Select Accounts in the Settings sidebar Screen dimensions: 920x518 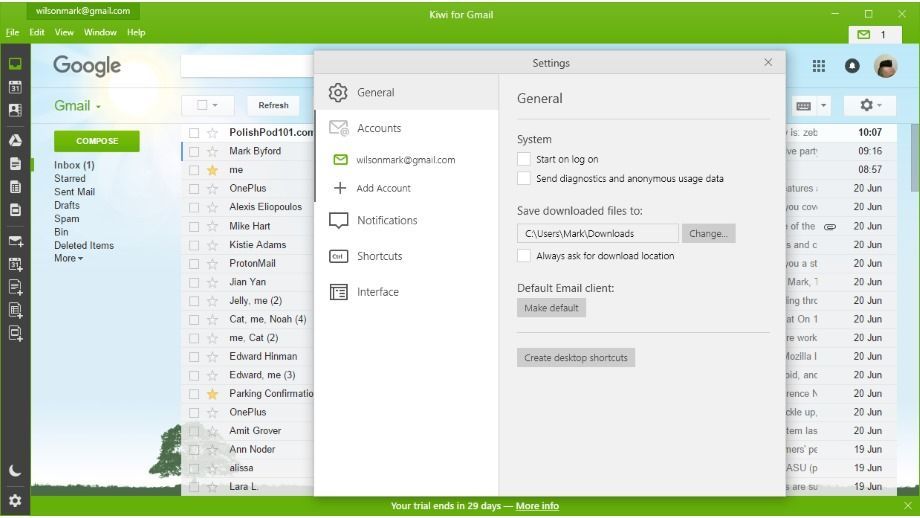click(407, 128)
